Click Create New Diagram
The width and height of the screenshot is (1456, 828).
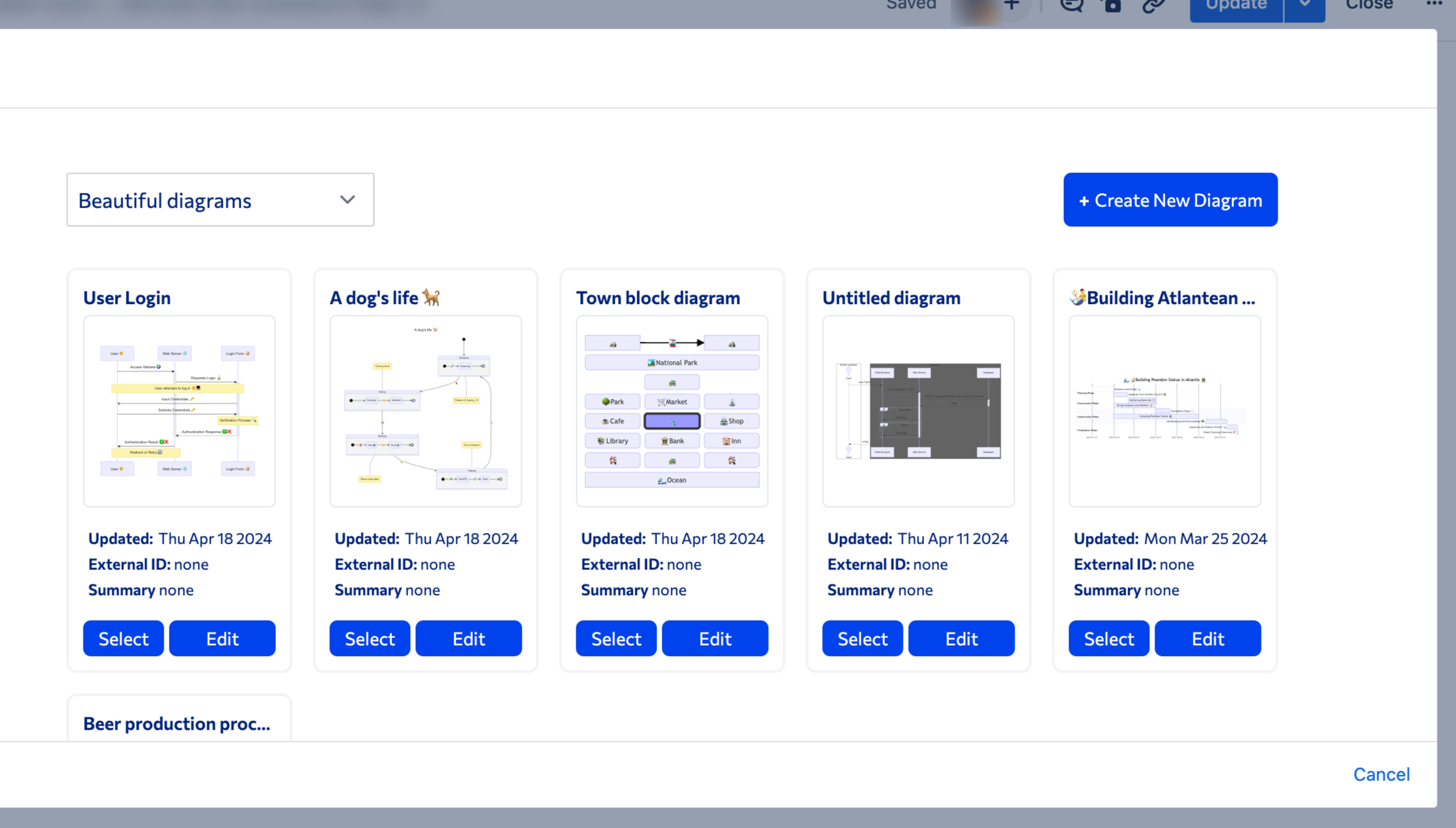tap(1170, 199)
